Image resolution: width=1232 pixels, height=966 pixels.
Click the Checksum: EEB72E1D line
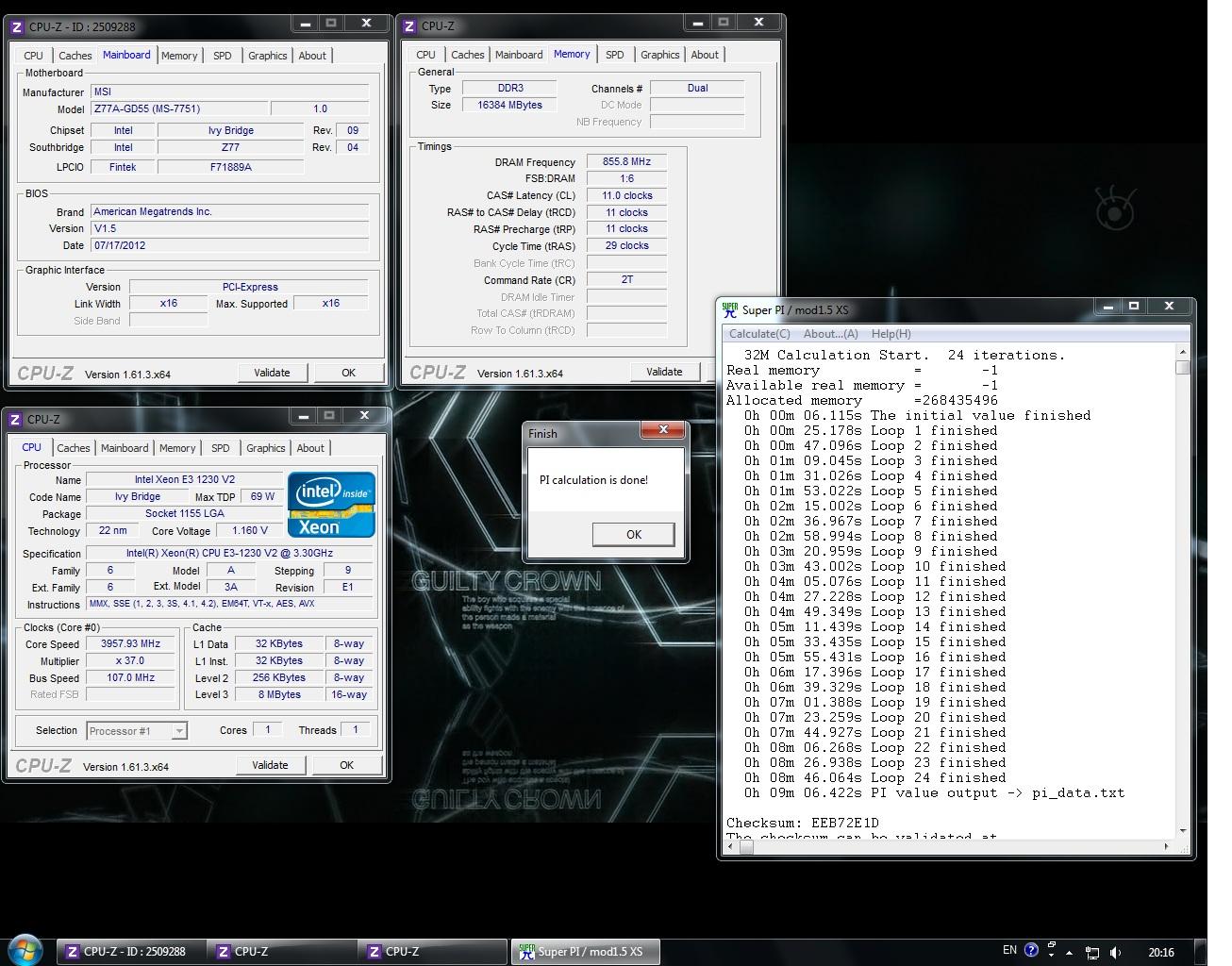pyautogui.click(x=803, y=823)
